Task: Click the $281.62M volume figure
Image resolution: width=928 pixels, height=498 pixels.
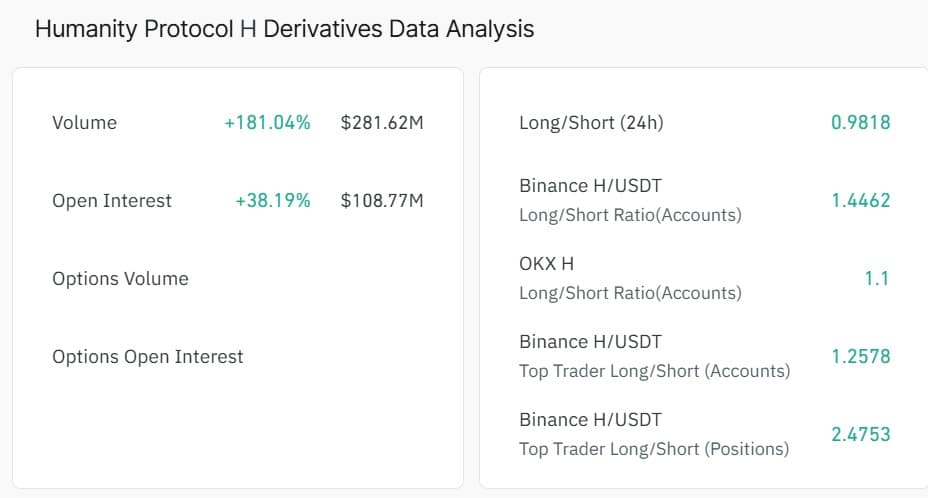Action: (382, 123)
